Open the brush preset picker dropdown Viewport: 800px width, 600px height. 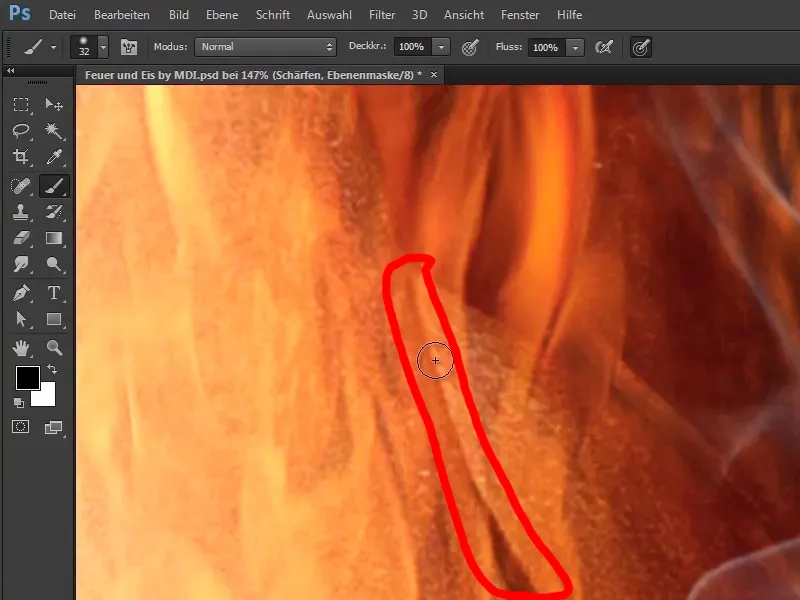103,47
